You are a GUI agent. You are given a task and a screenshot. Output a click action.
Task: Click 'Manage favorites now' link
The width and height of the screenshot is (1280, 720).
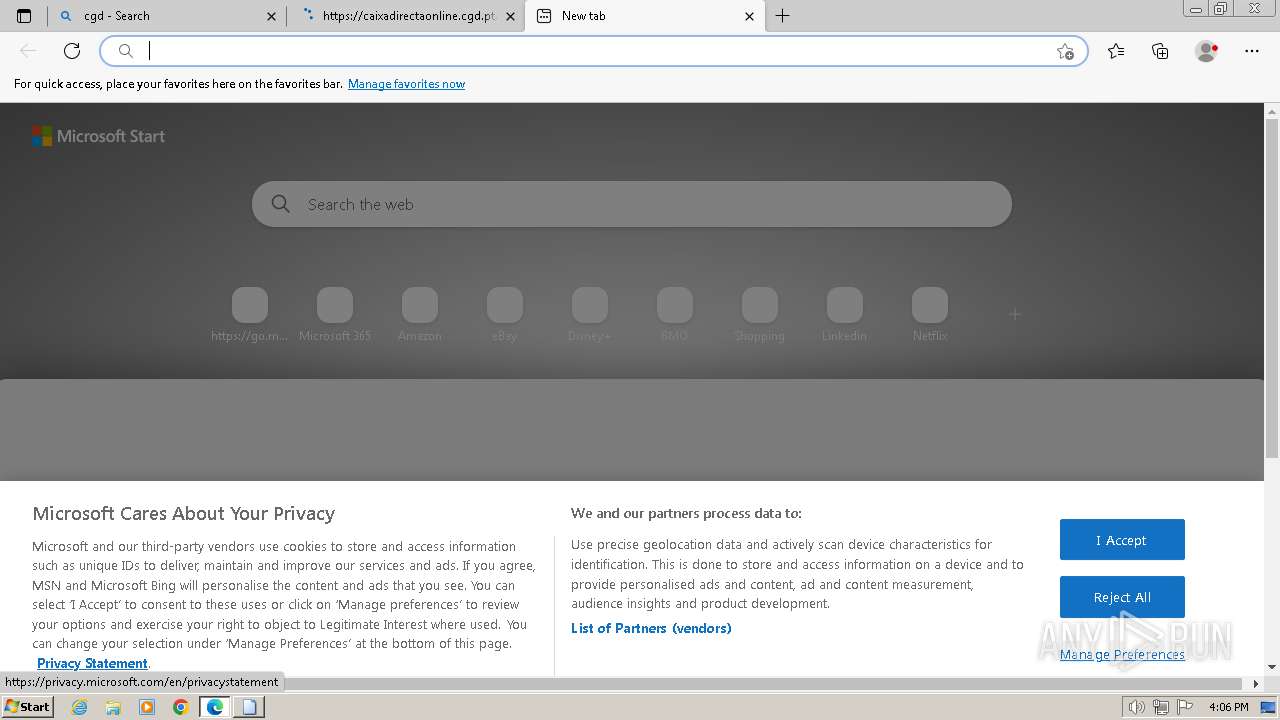[406, 84]
